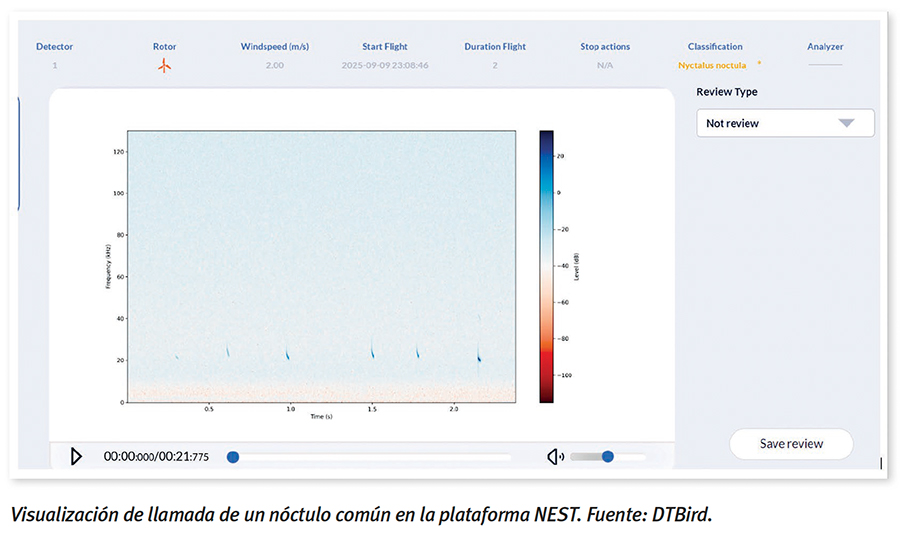Click the Start Flight header
The image size is (900, 533).
(x=385, y=46)
